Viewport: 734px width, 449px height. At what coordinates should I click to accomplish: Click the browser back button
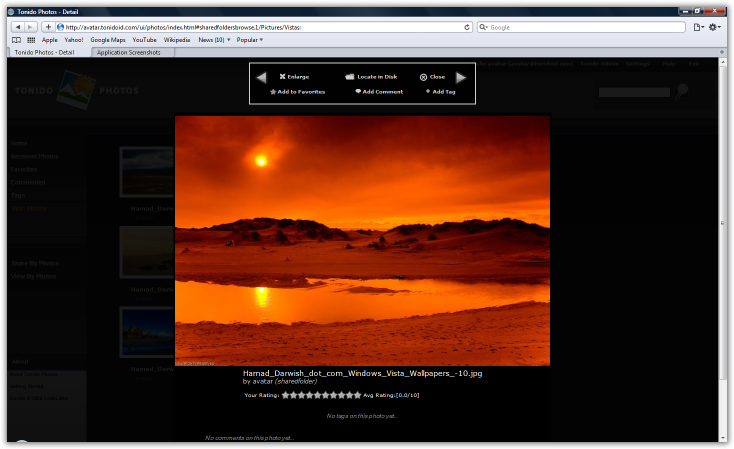[x=18, y=27]
